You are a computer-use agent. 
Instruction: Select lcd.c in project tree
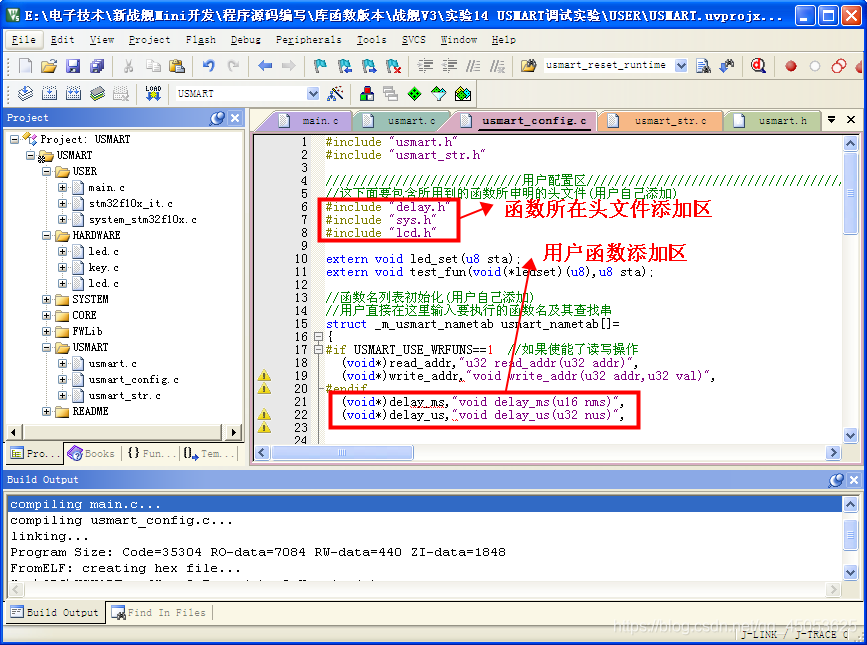(x=103, y=284)
